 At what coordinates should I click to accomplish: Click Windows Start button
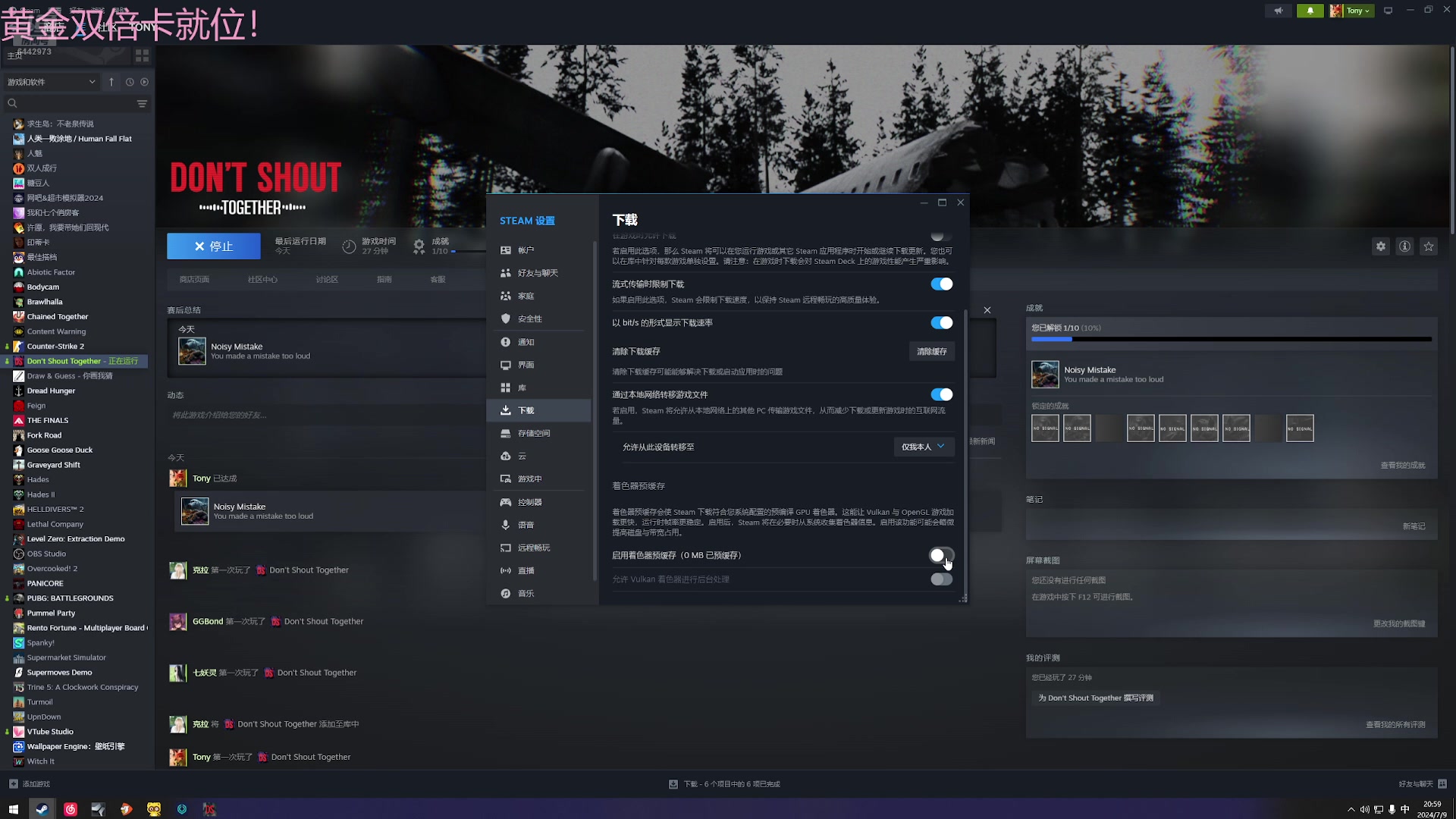tap(13, 809)
